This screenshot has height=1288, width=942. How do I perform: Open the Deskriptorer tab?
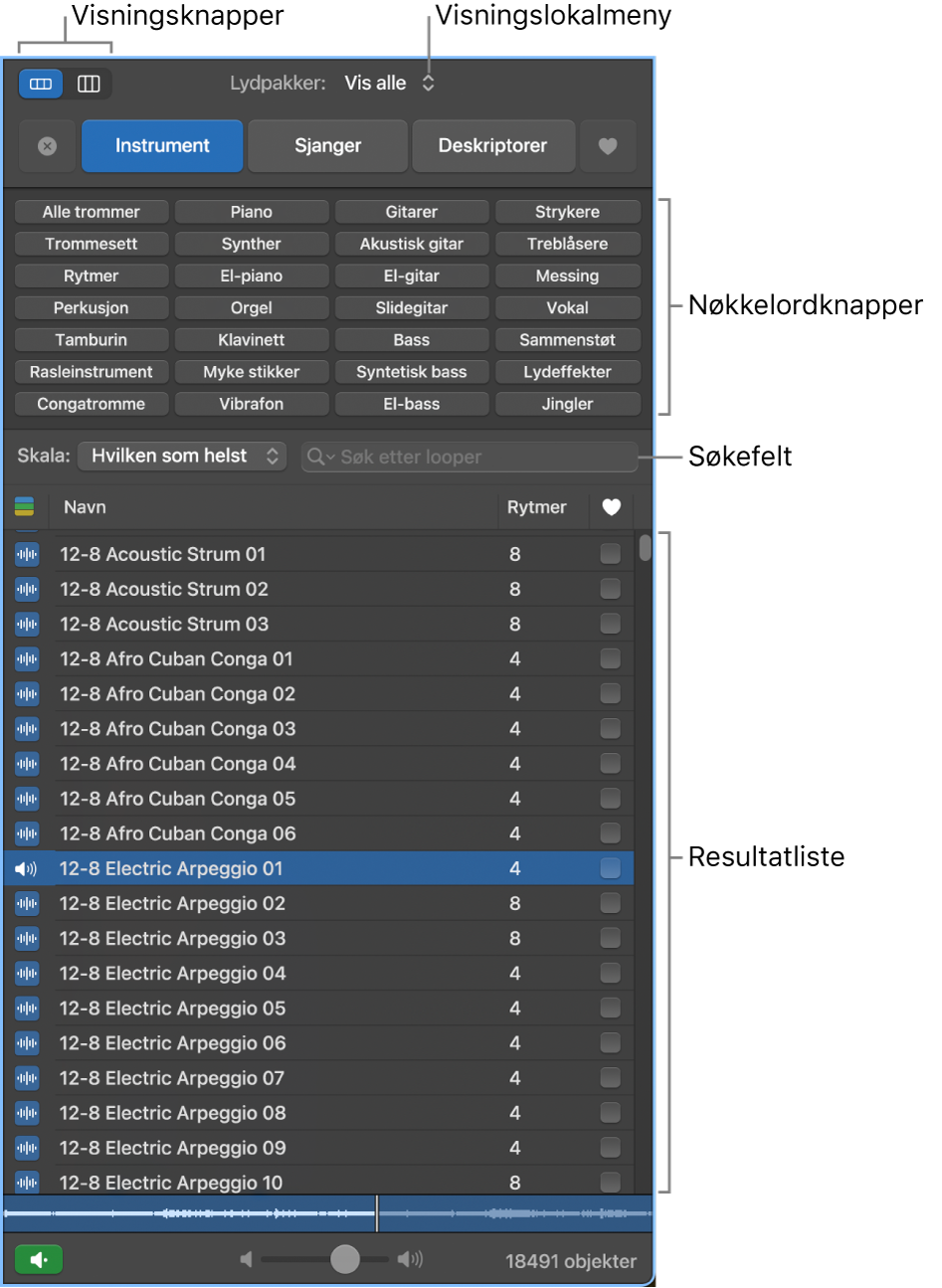492,146
